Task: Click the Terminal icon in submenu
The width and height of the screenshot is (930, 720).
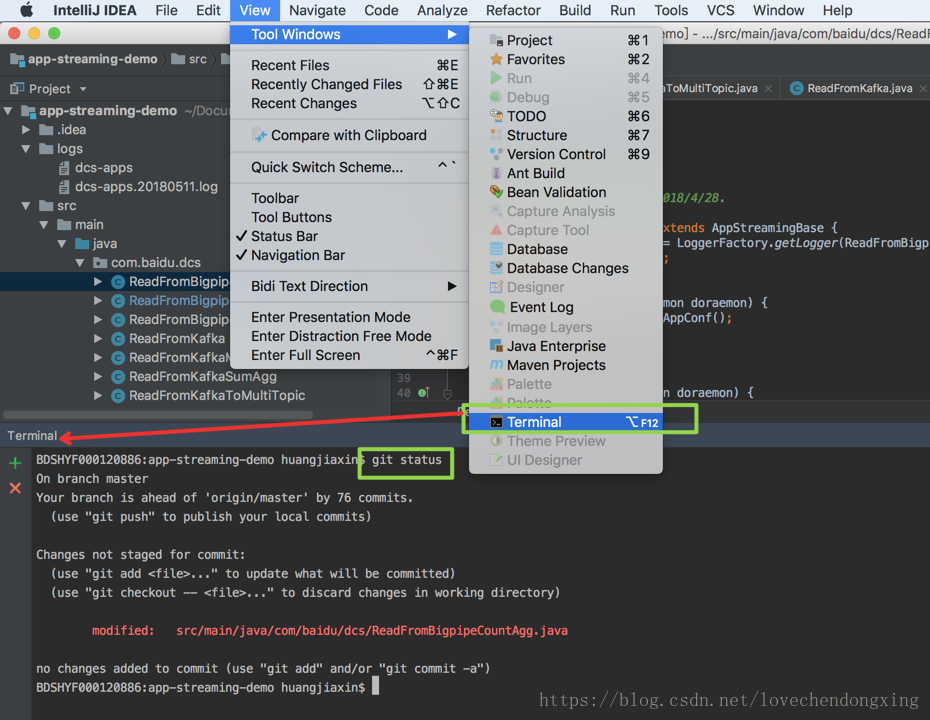Action: 496,422
